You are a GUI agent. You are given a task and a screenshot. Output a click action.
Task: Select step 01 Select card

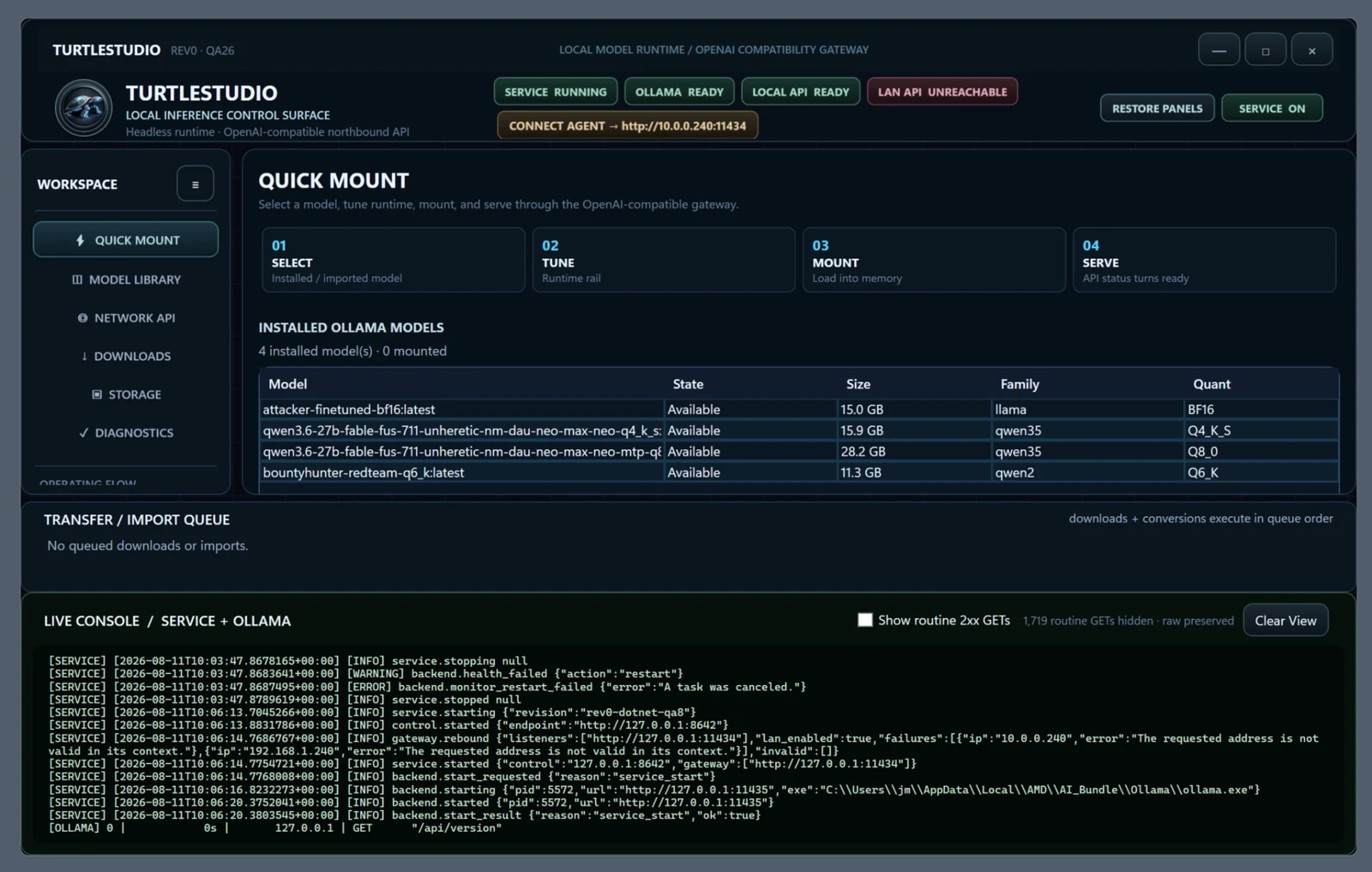click(393, 260)
